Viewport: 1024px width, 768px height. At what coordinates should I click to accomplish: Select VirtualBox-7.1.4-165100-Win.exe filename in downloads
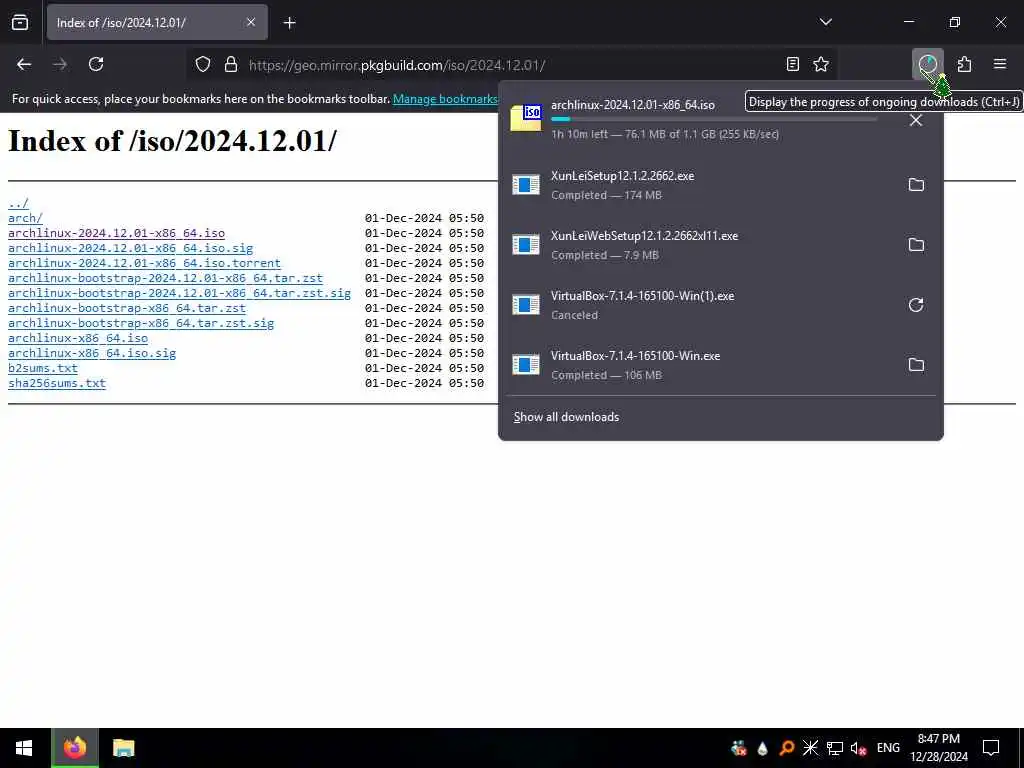[635, 356]
